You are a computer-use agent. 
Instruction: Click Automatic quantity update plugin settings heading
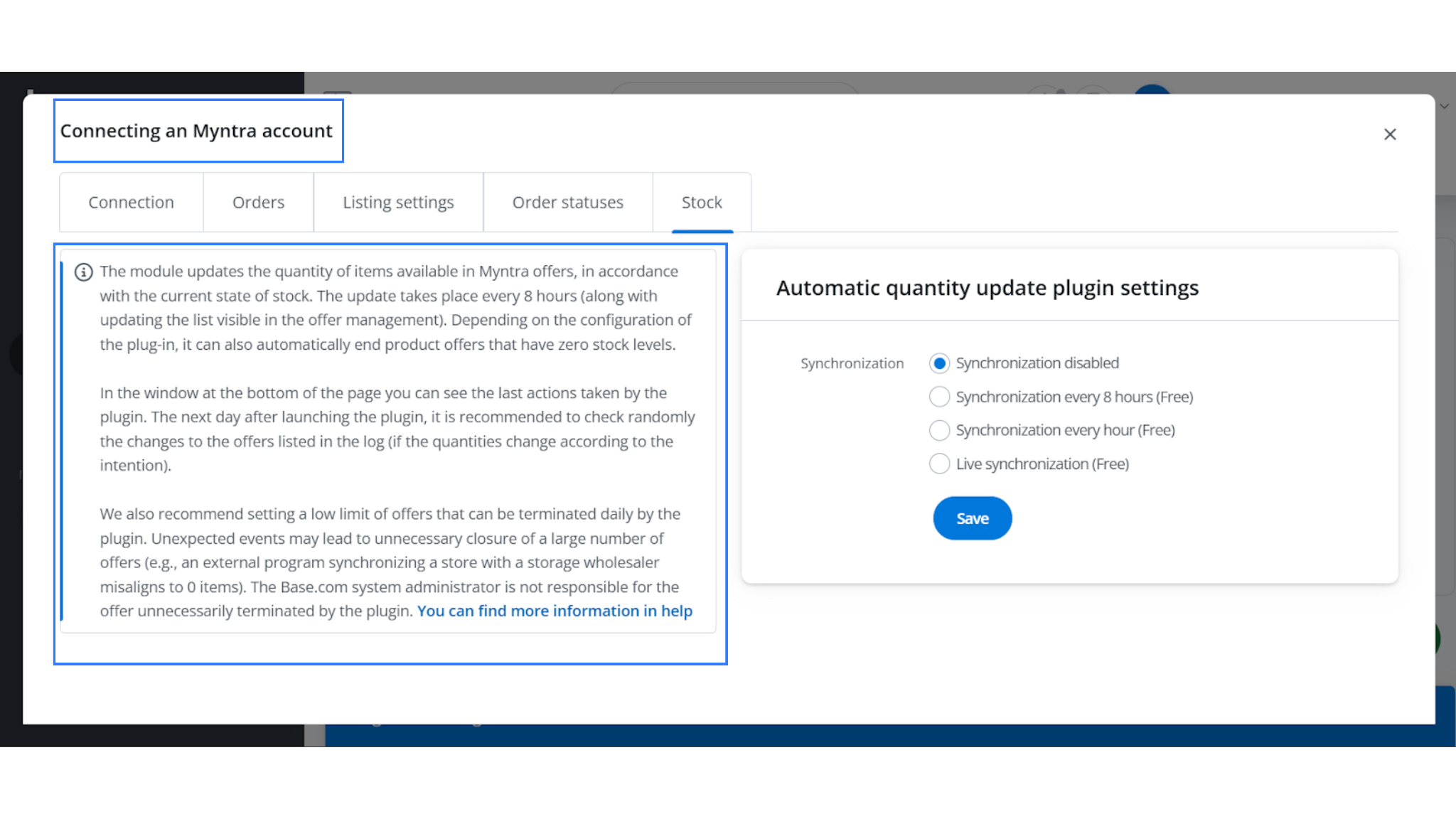tap(987, 288)
